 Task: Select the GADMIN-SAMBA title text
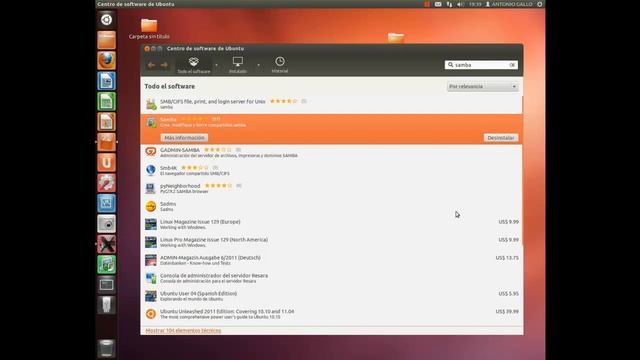pyautogui.click(x=180, y=150)
